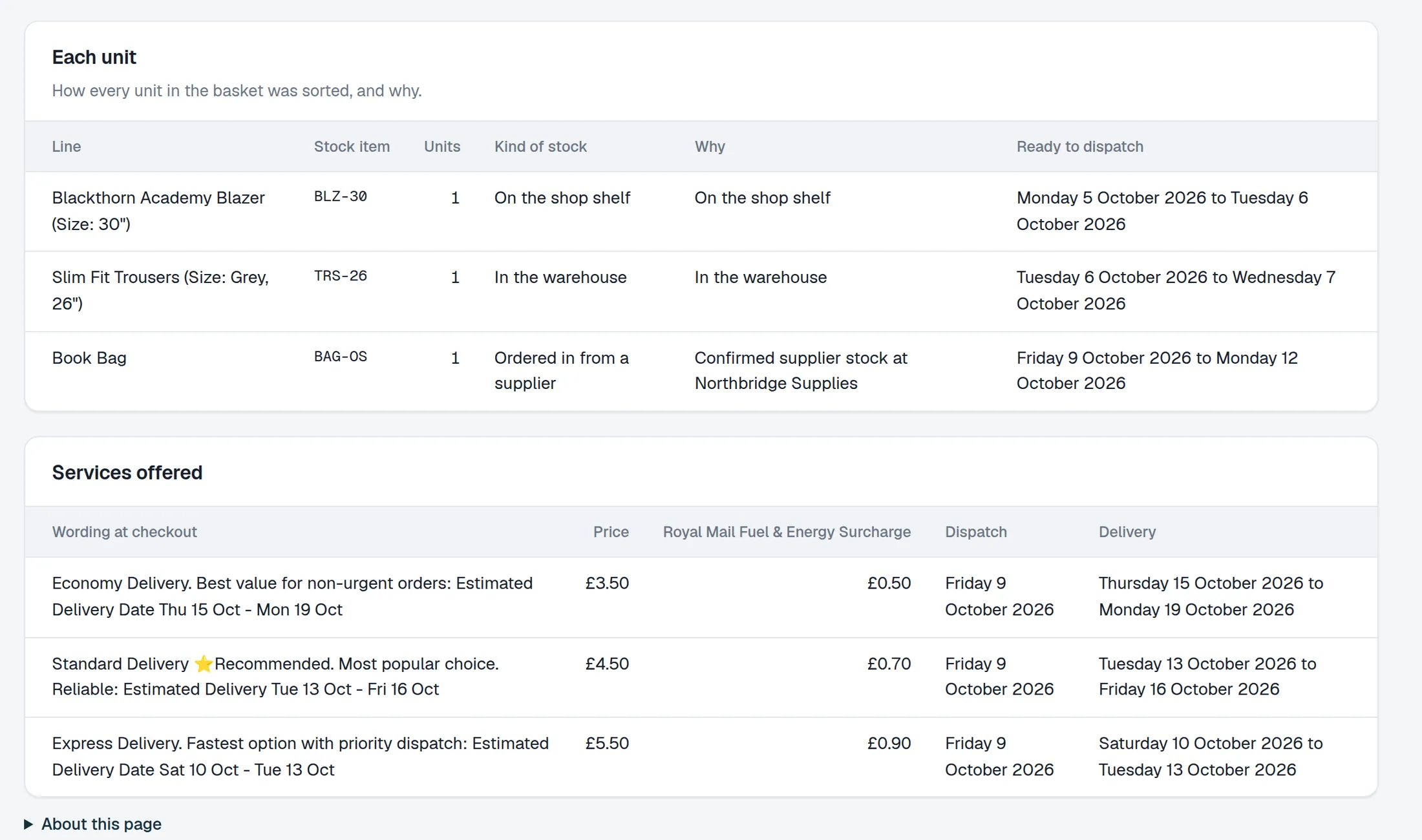Image resolution: width=1422 pixels, height=840 pixels.
Task: Click the 'Book Bag' line name
Action: coord(89,357)
